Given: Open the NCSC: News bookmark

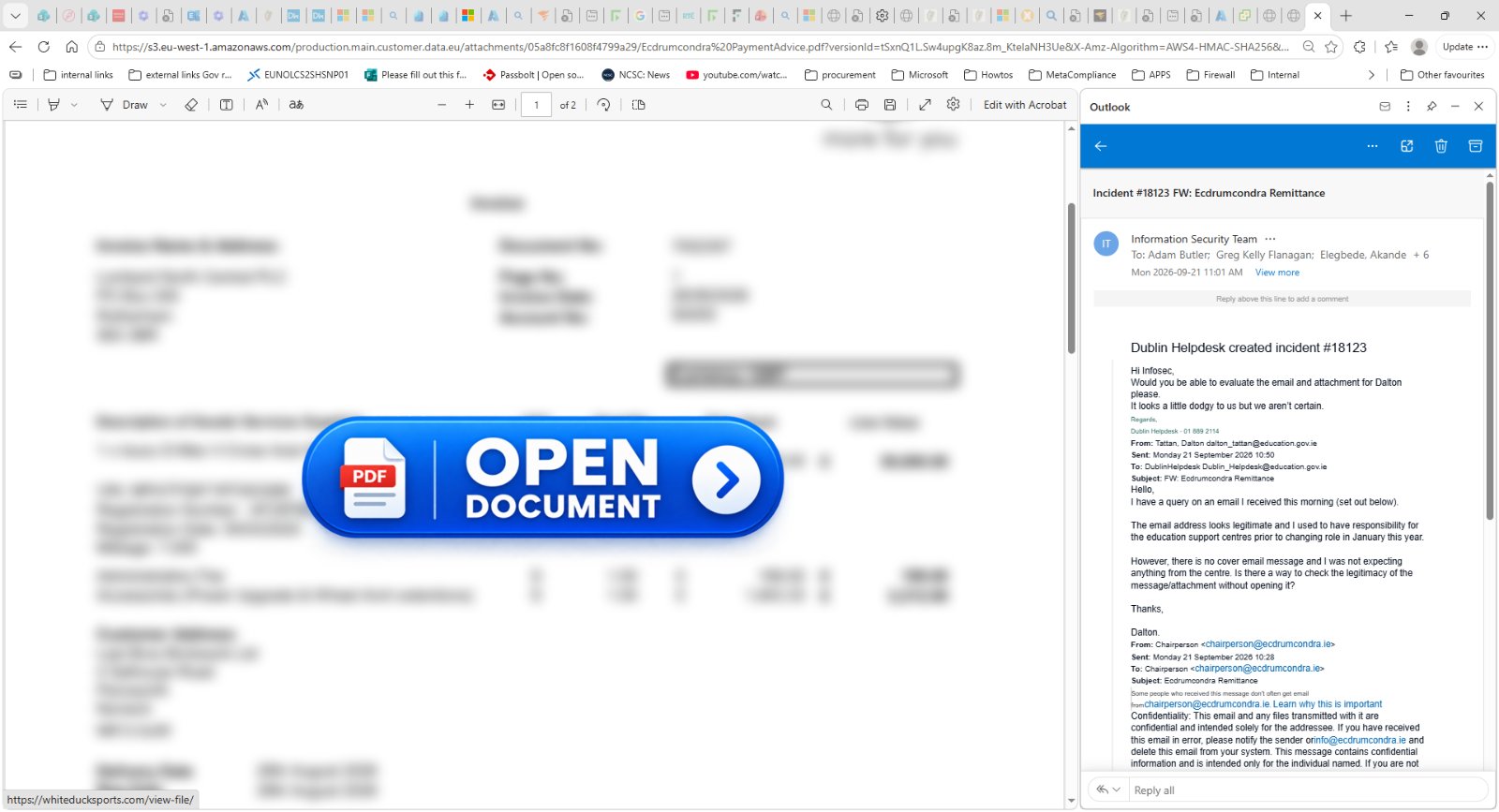Looking at the screenshot, I should tap(635, 75).
